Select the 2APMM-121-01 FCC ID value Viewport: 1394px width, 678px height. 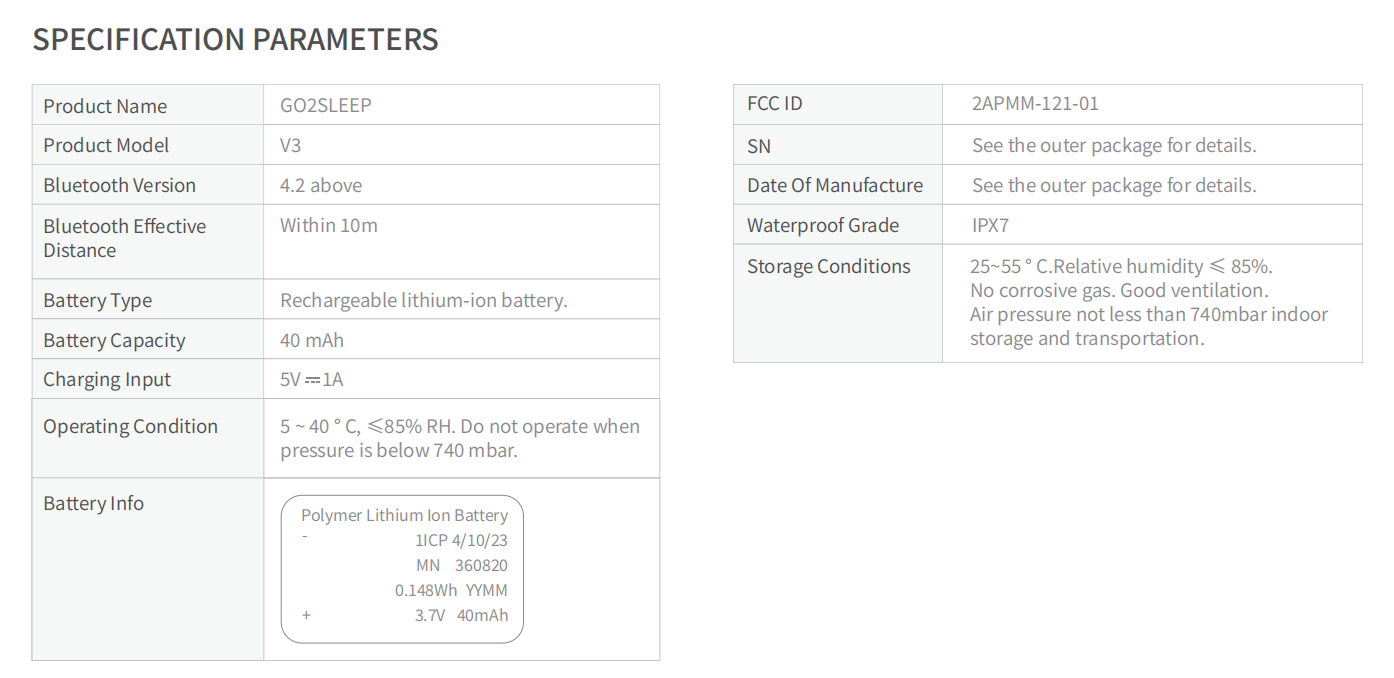(1035, 103)
